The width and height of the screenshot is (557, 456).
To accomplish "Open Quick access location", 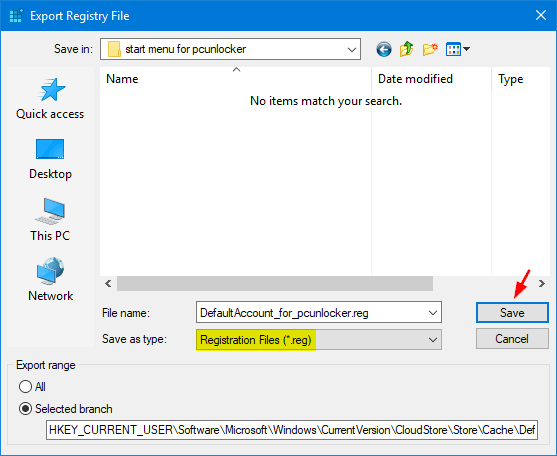I will coord(50,99).
